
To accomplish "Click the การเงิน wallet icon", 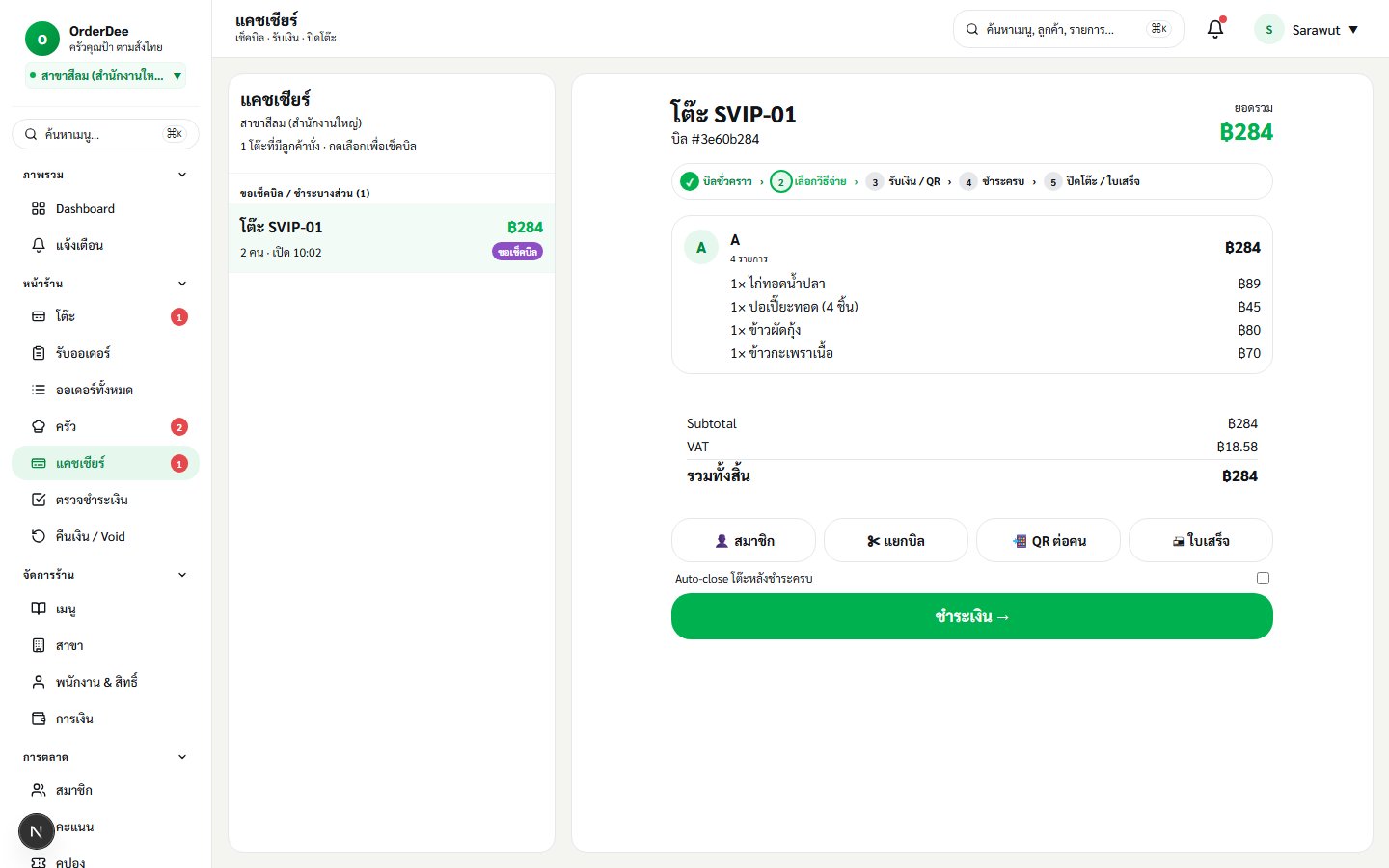I will [39, 719].
